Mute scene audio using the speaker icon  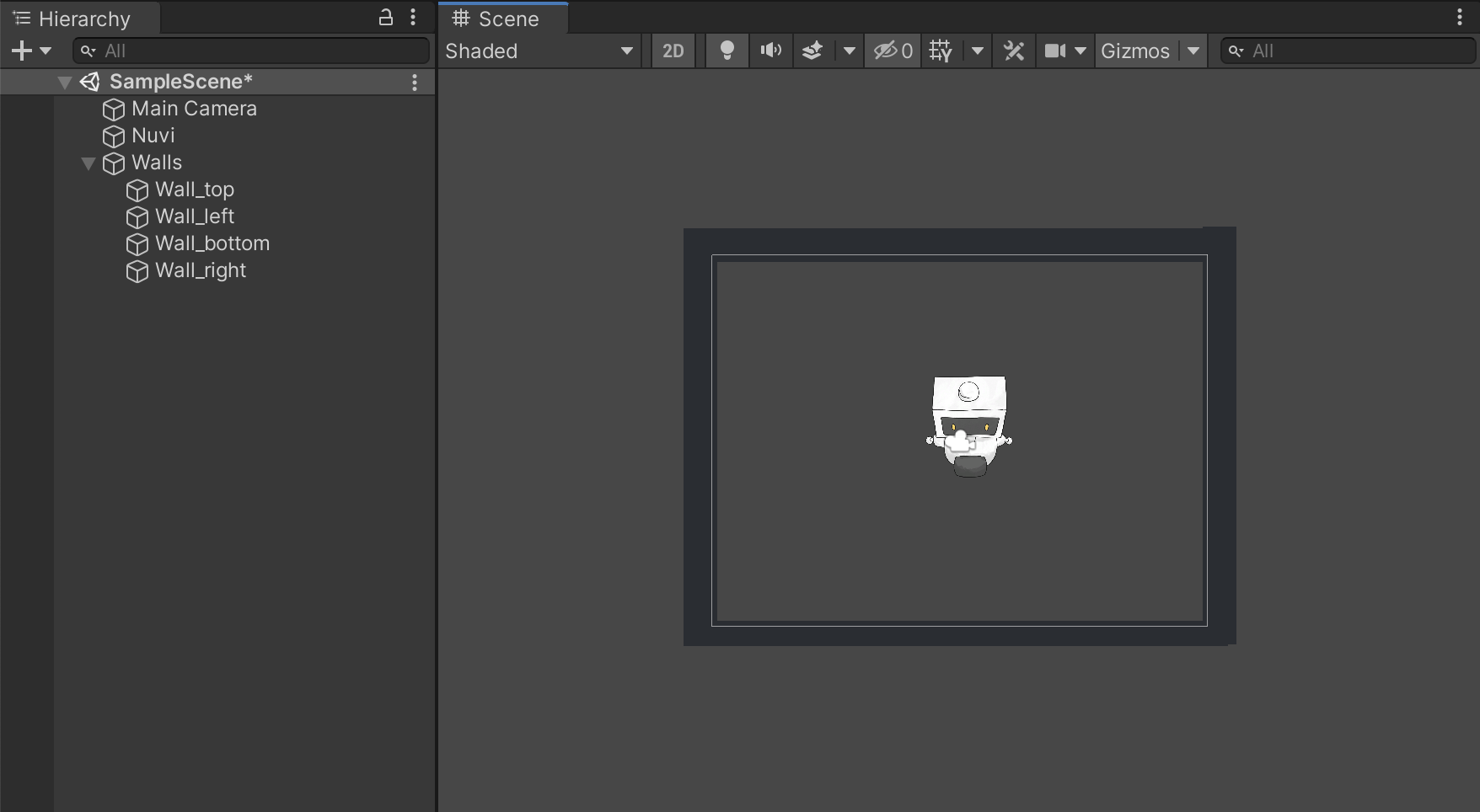coord(770,51)
